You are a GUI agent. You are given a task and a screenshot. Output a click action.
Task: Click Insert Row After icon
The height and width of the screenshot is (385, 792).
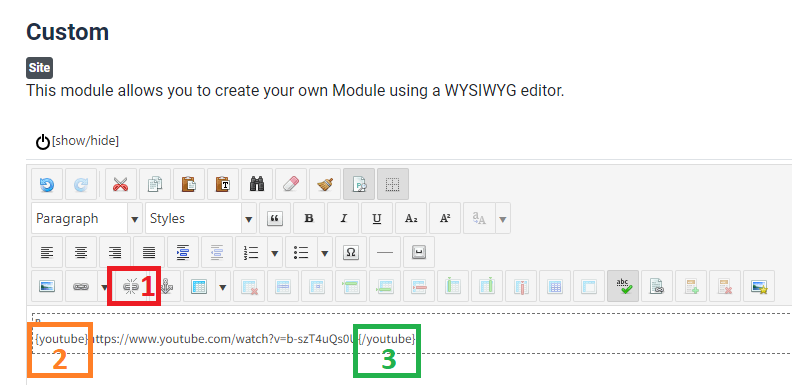[x=385, y=286]
